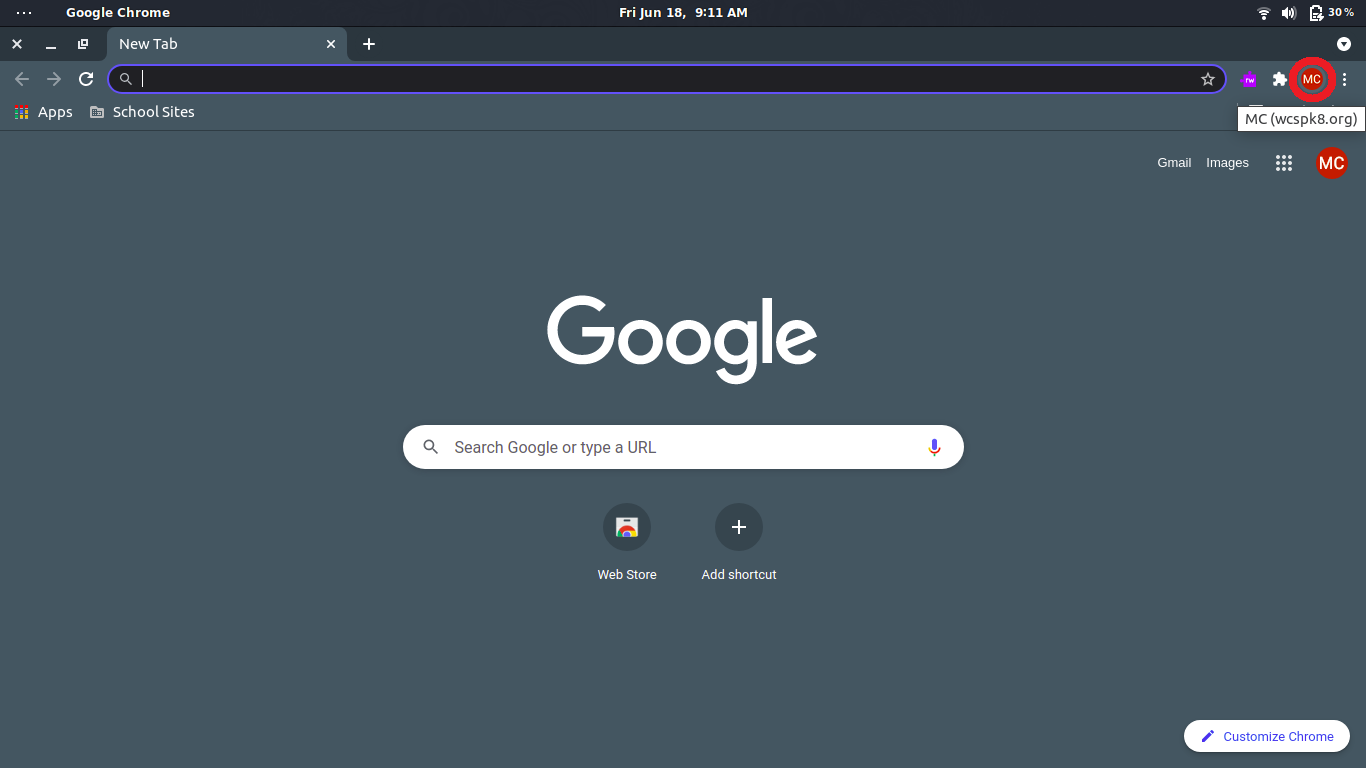Bookmark this tab with the star icon
The width and height of the screenshot is (1366, 768).
tap(1208, 79)
